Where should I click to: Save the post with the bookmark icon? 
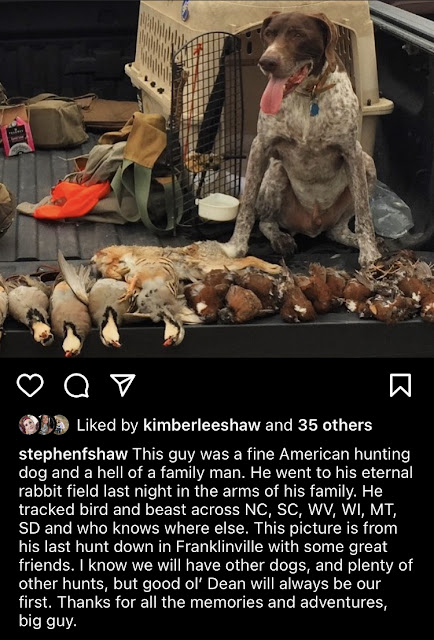click(x=400, y=385)
